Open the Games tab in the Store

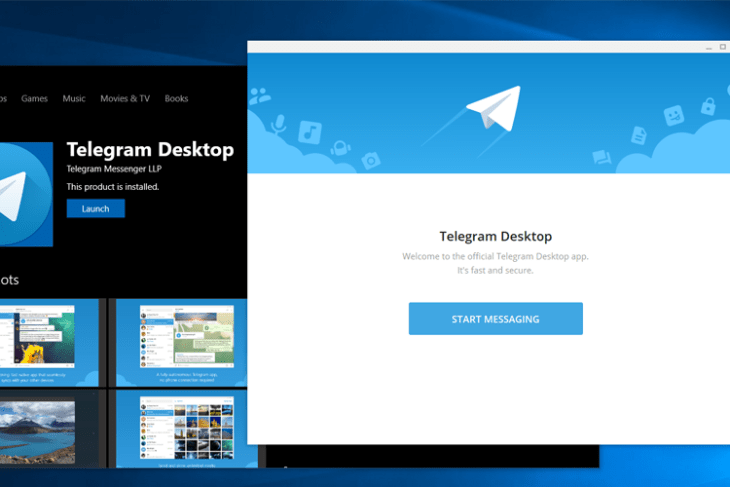click(x=34, y=98)
